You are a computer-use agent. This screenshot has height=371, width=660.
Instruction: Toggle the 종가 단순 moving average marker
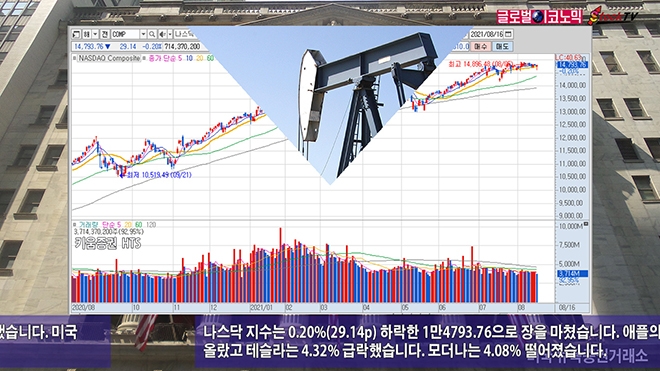(144, 59)
